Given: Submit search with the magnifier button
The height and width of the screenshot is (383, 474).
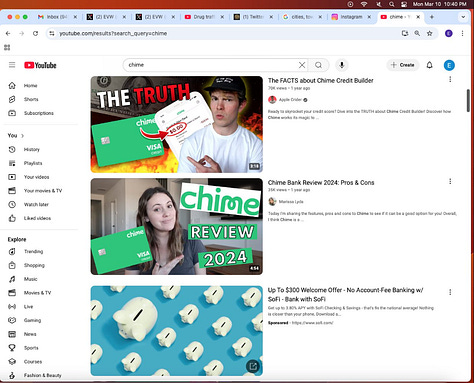Looking at the screenshot, I should coord(319,65).
